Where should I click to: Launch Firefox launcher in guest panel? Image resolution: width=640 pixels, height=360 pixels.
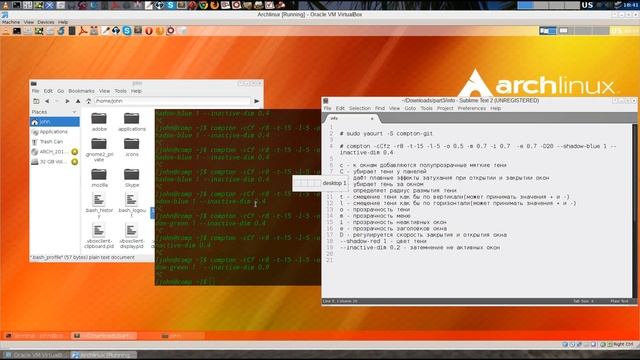click(160, 31)
